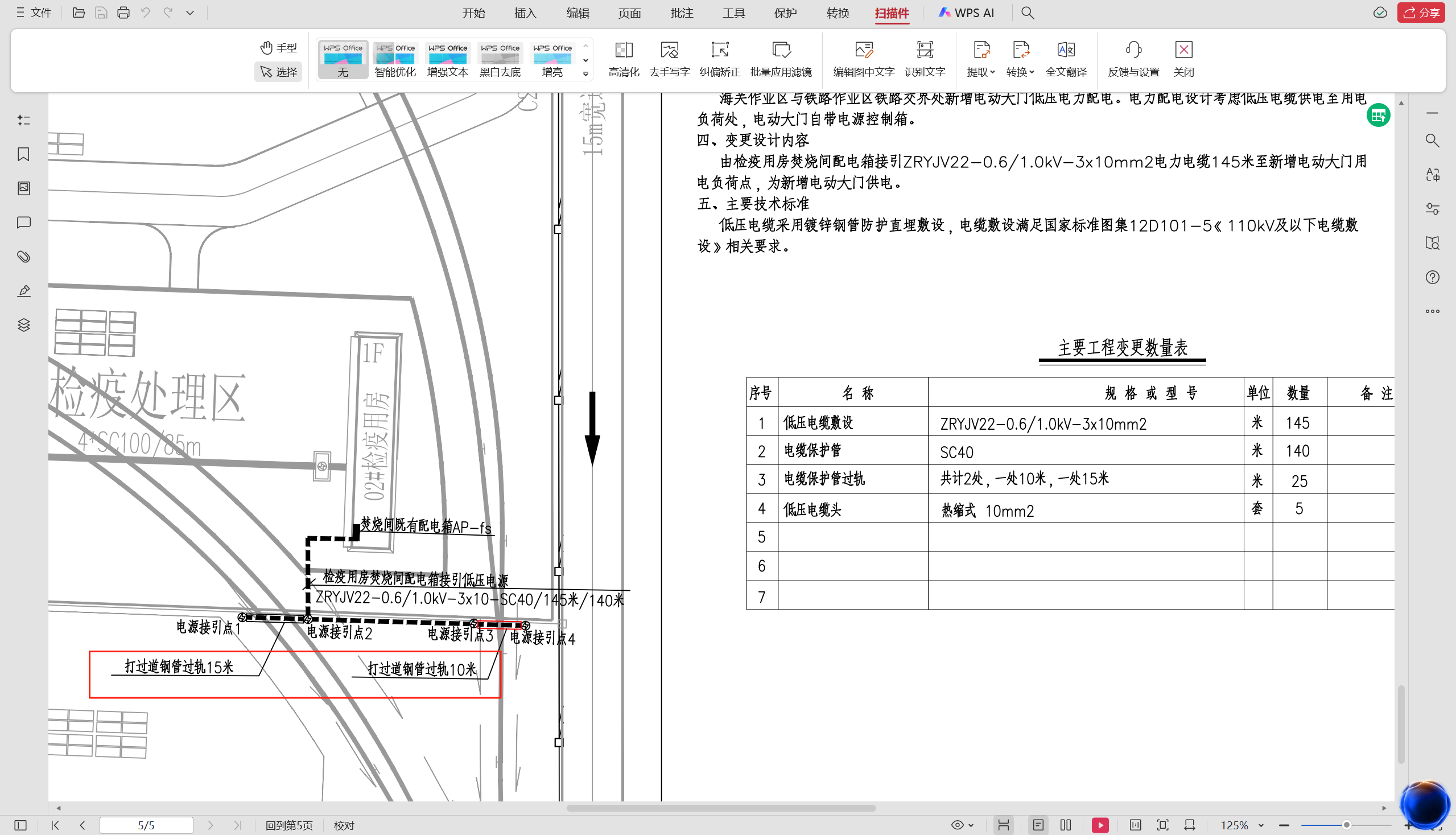This screenshot has height=835, width=1456.
Task: Select the 手型 hand tool
Action: [x=279, y=48]
